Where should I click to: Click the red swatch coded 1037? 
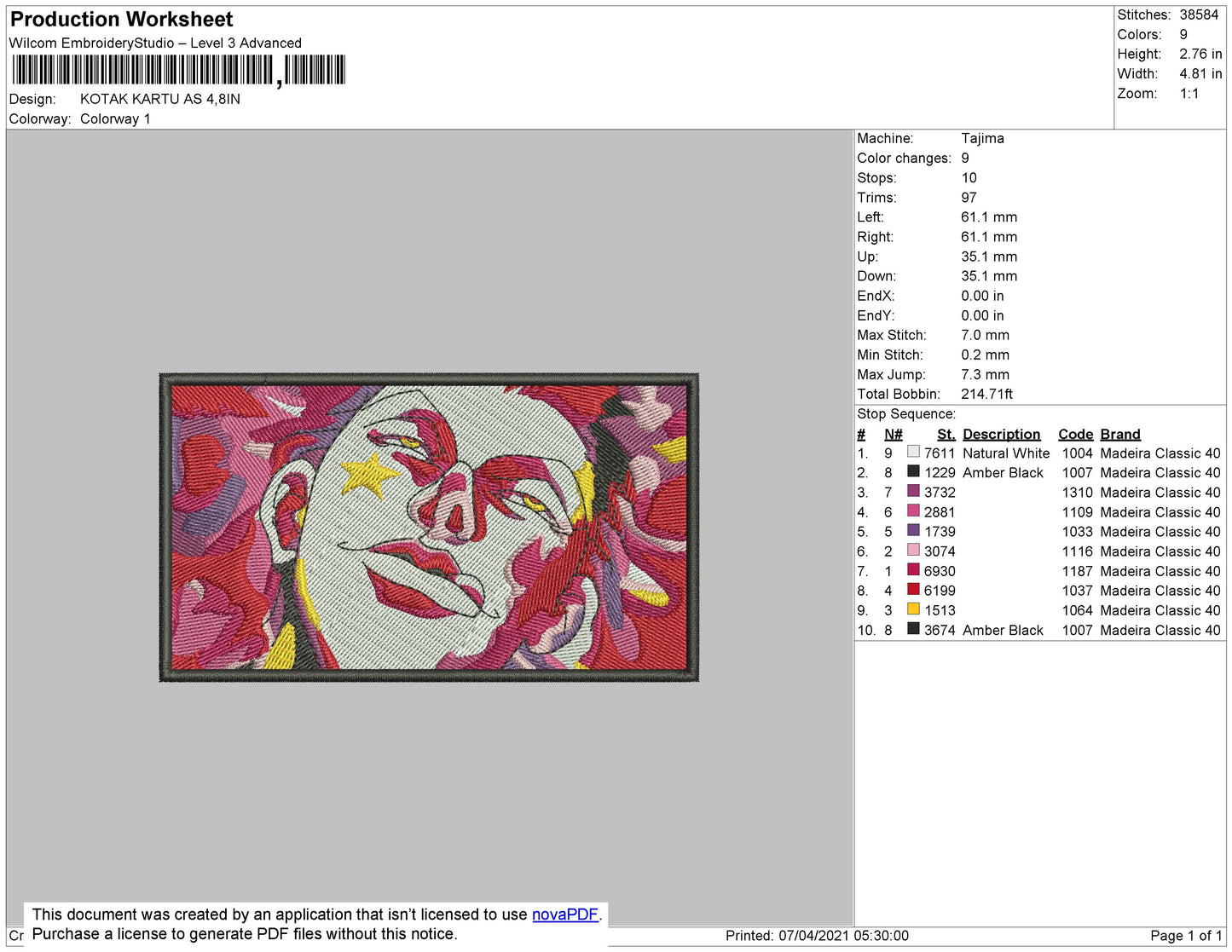coord(913,589)
